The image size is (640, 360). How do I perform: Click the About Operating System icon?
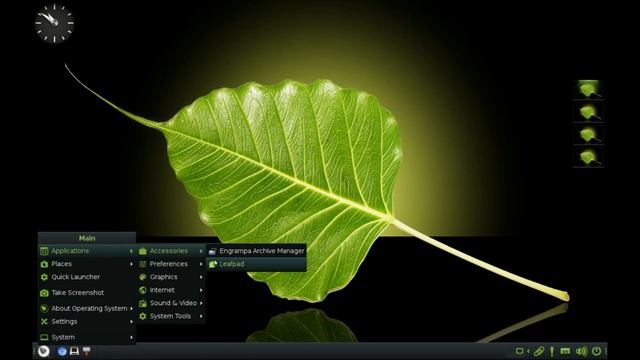(44, 309)
